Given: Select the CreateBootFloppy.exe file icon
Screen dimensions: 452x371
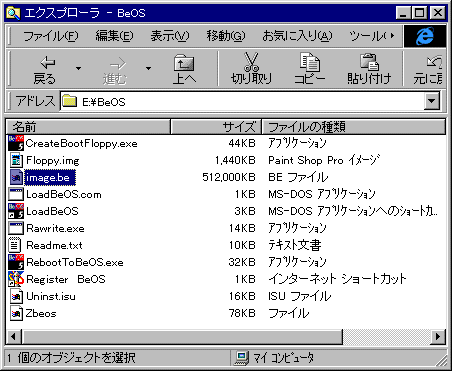Looking at the screenshot, I should point(16,143).
